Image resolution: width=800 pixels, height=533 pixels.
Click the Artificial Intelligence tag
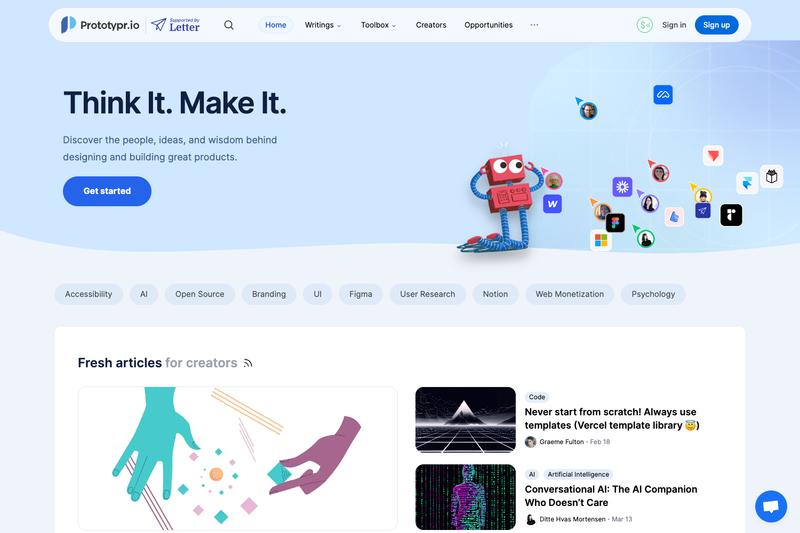click(578, 474)
